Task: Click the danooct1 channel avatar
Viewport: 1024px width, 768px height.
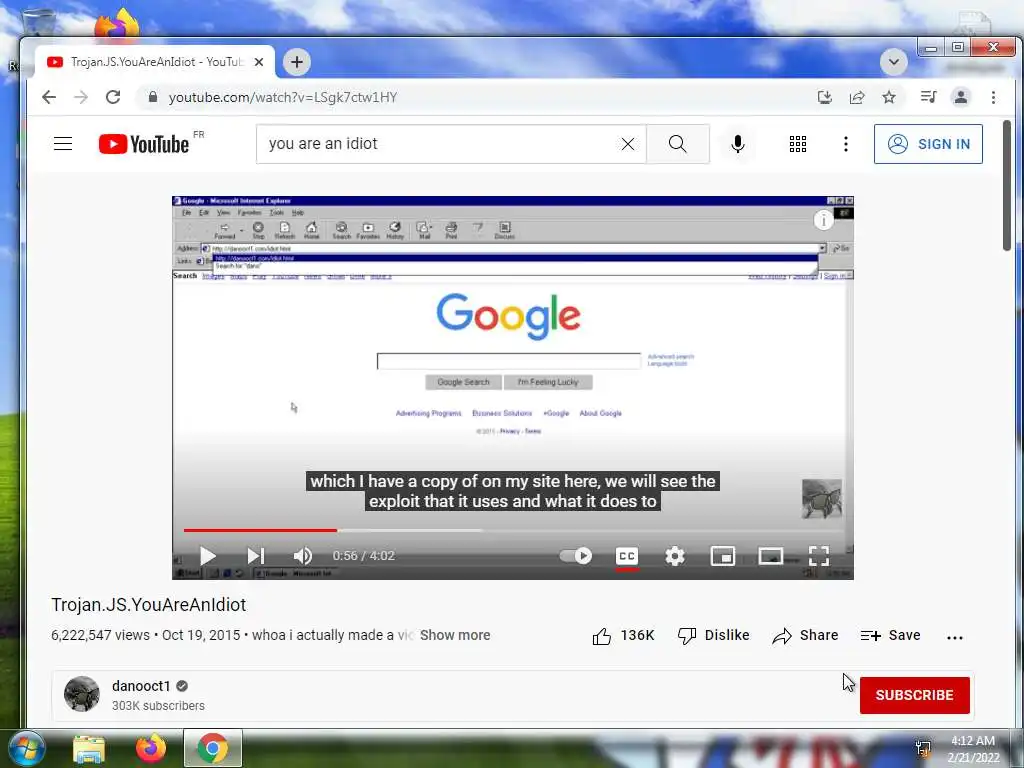Action: click(x=82, y=694)
